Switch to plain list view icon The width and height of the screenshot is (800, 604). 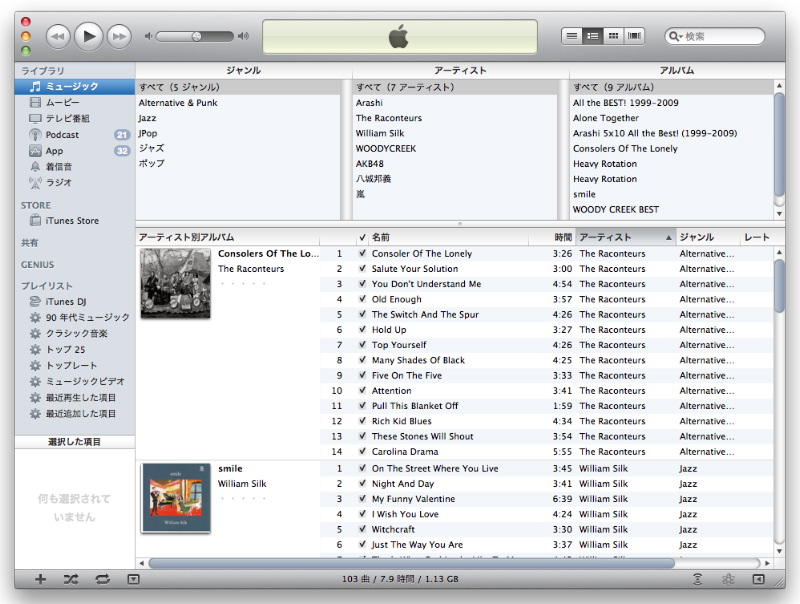(572, 36)
